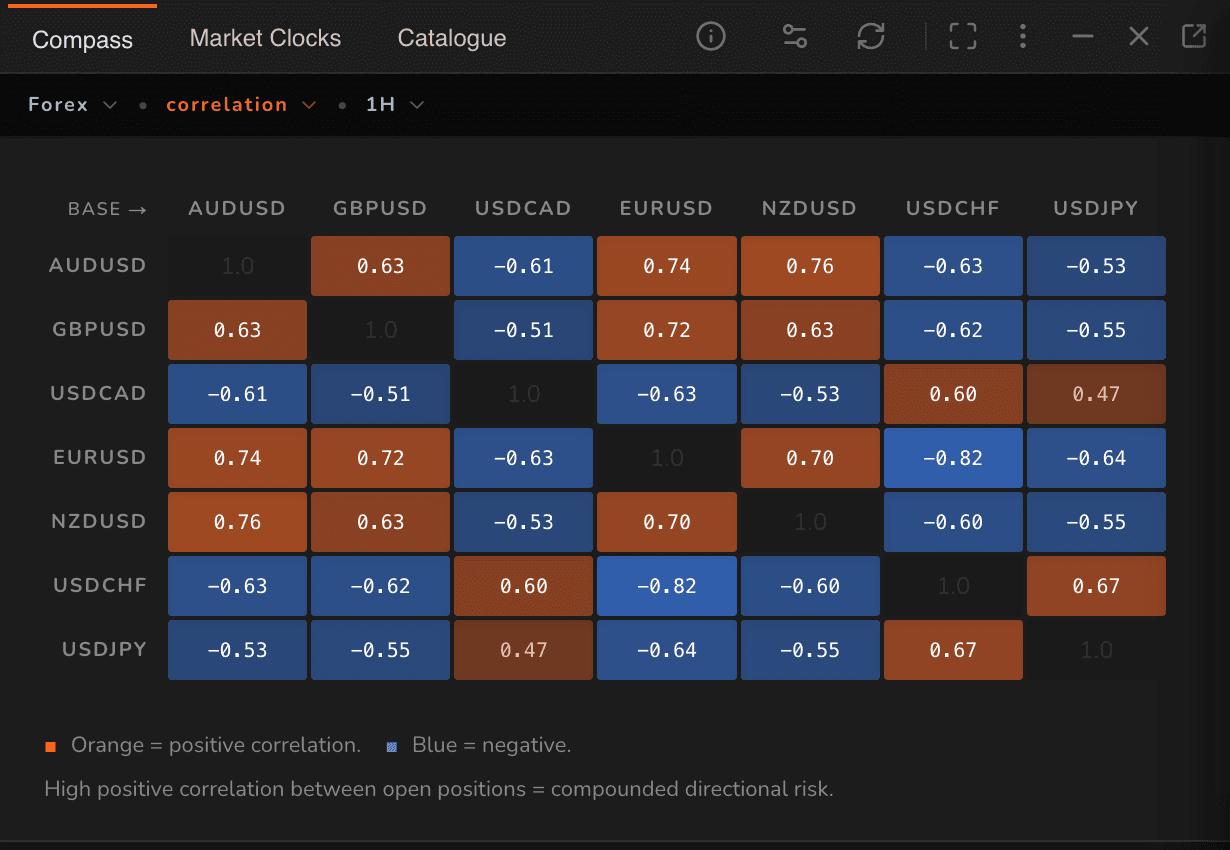Switch to the Compass tab
Viewport: 1230px width, 850px height.
82,40
